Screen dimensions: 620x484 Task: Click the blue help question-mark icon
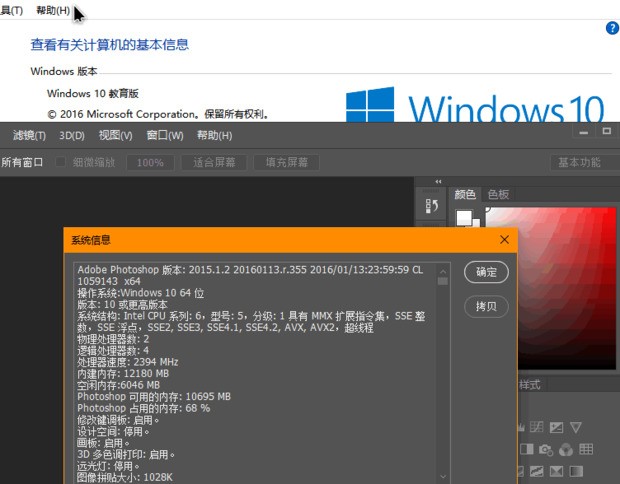click(x=612, y=28)
